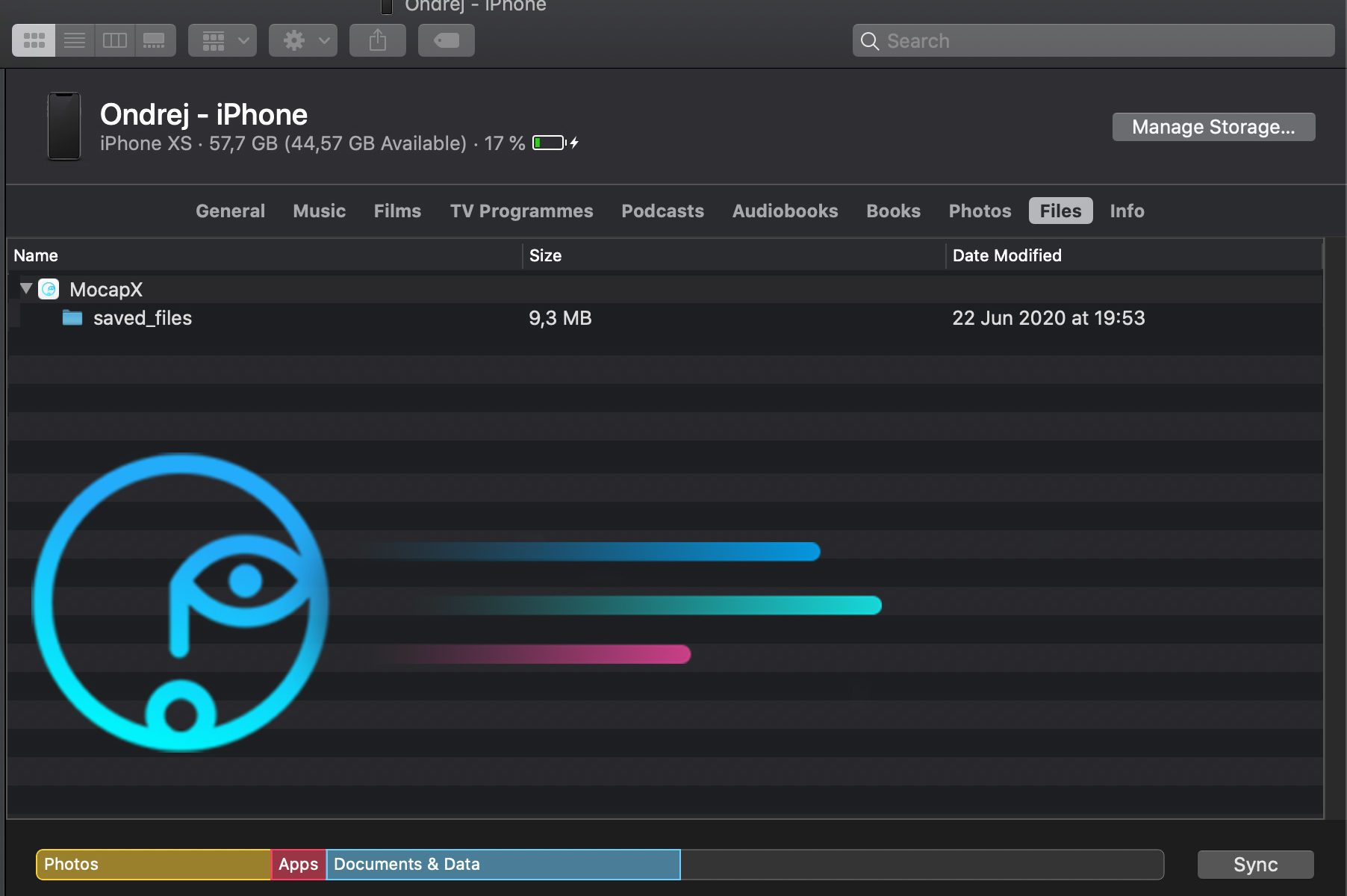Click the Share toolbar icon
This screenshot has height=896, width=1347.
(x=378, y=40)
